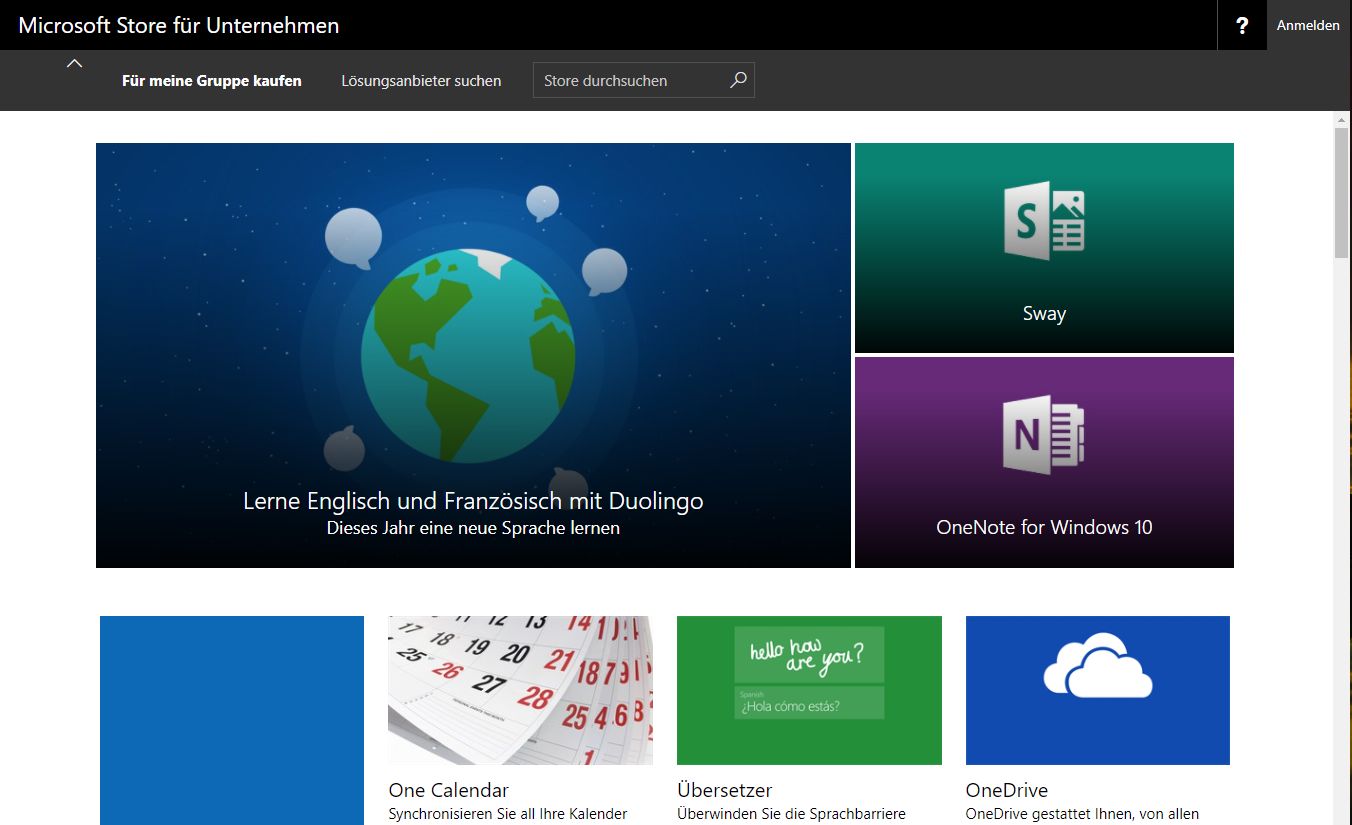Select the 'Für meine Gruppe kaufen' menu
This screenshot has height=825, width=1352.
(x=212, y=81)
